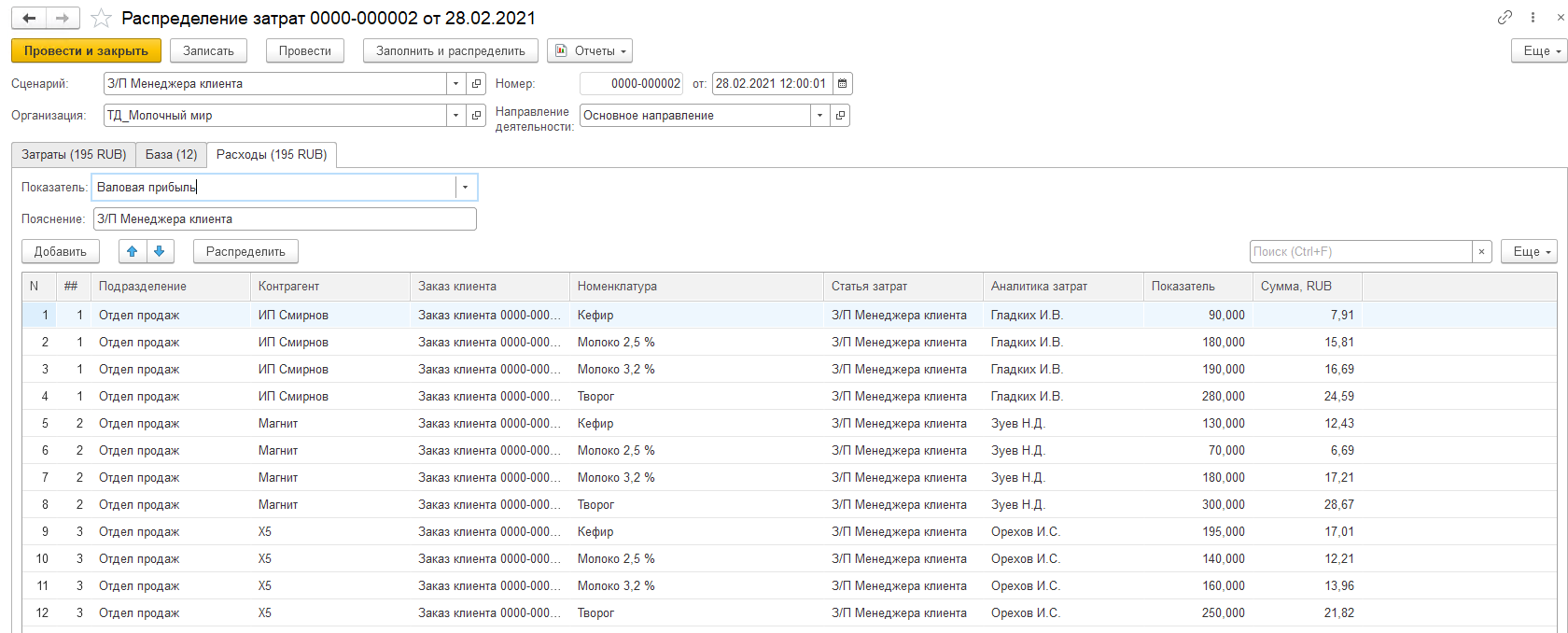Open calendar picker for document date
1568x633 pixels.
coord(842,84)
